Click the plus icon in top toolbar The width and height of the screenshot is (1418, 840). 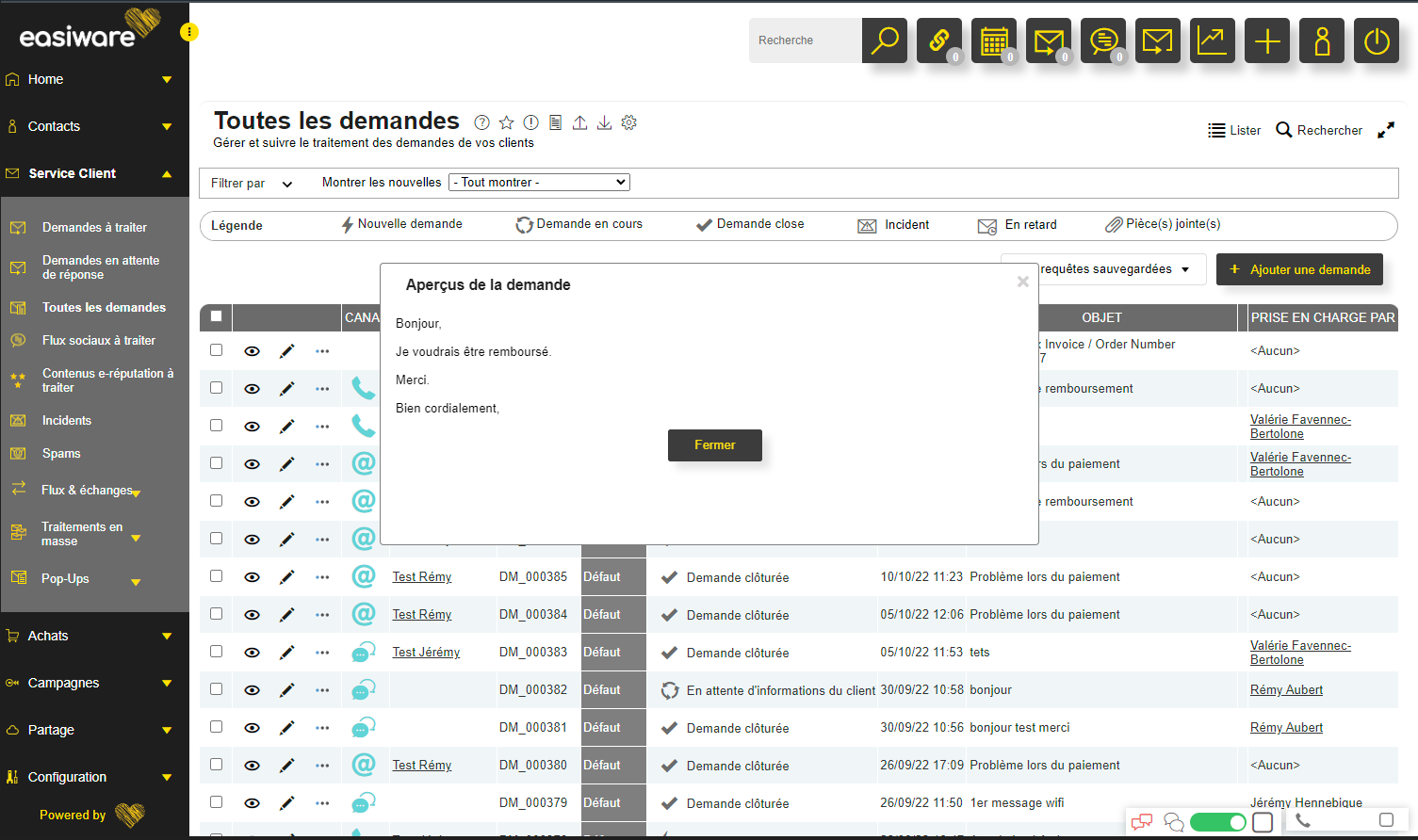(x=1267, y=40)
